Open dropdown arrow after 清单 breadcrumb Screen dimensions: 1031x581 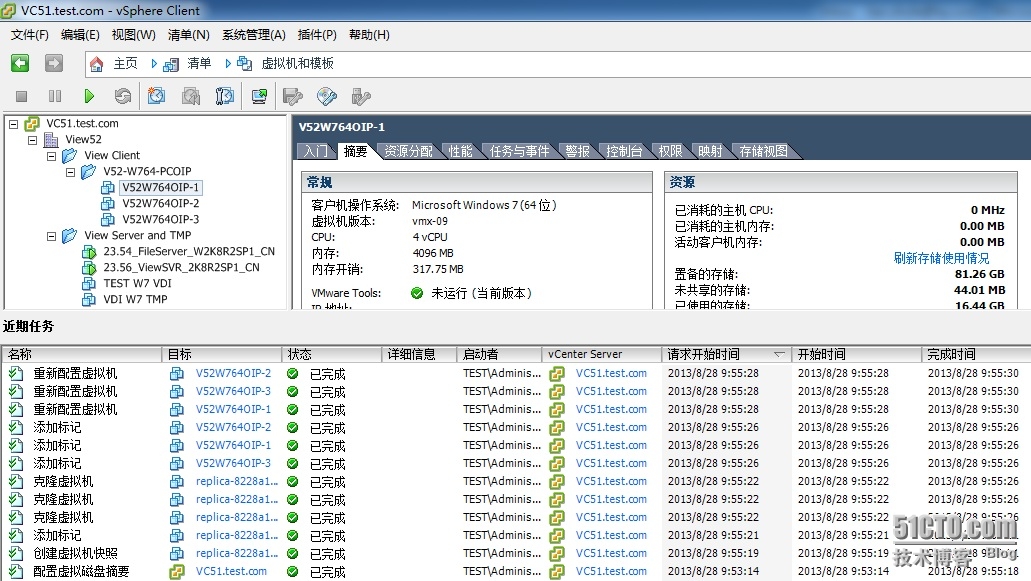[228, 64]
